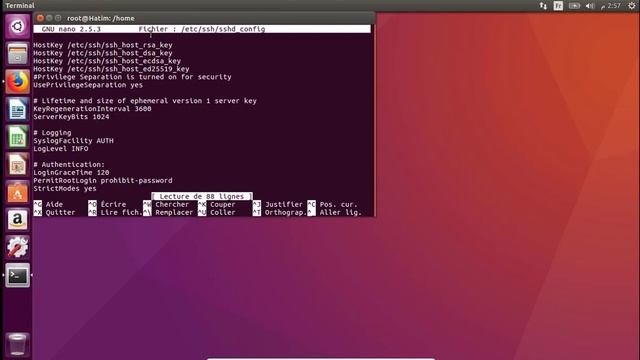Minimize the root@Hatim terminal window

49,18
